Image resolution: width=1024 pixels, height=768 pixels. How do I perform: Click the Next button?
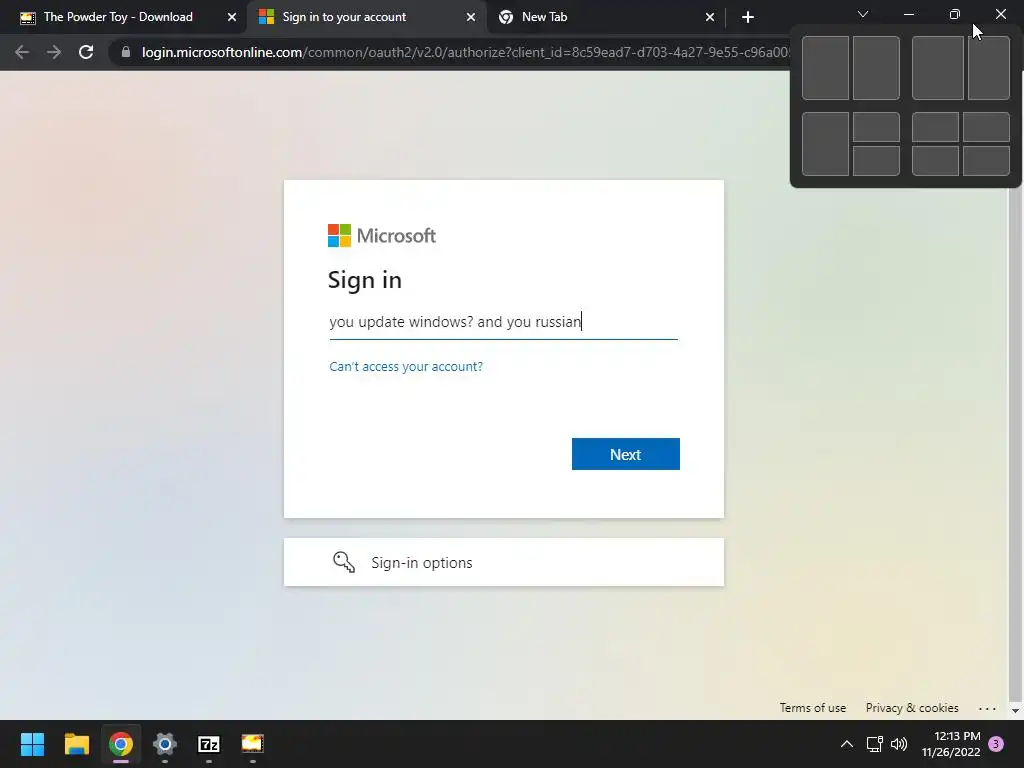(x=626, y=454)
